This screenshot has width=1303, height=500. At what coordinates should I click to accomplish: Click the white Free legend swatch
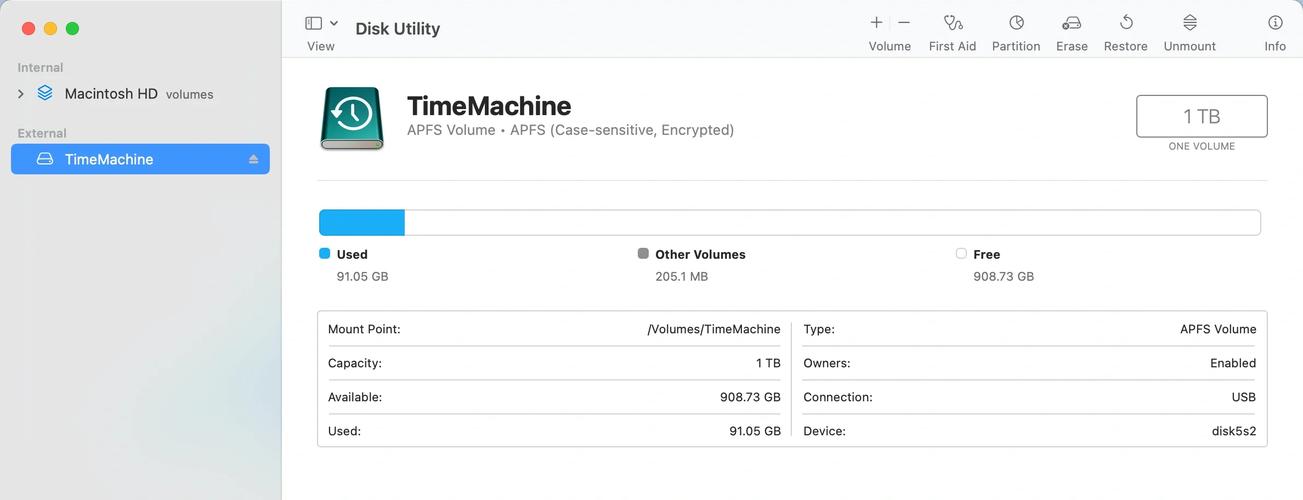pos(961,254)
